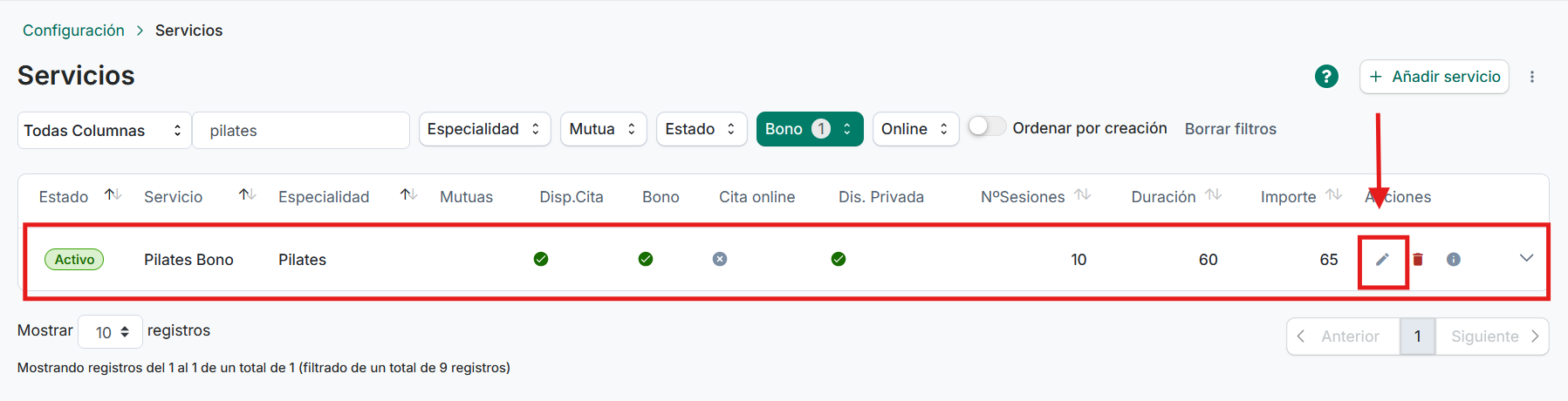1568x401 pixels.
Task: Sort by NºSesiones column arrows
Action: pos(1083,195)
